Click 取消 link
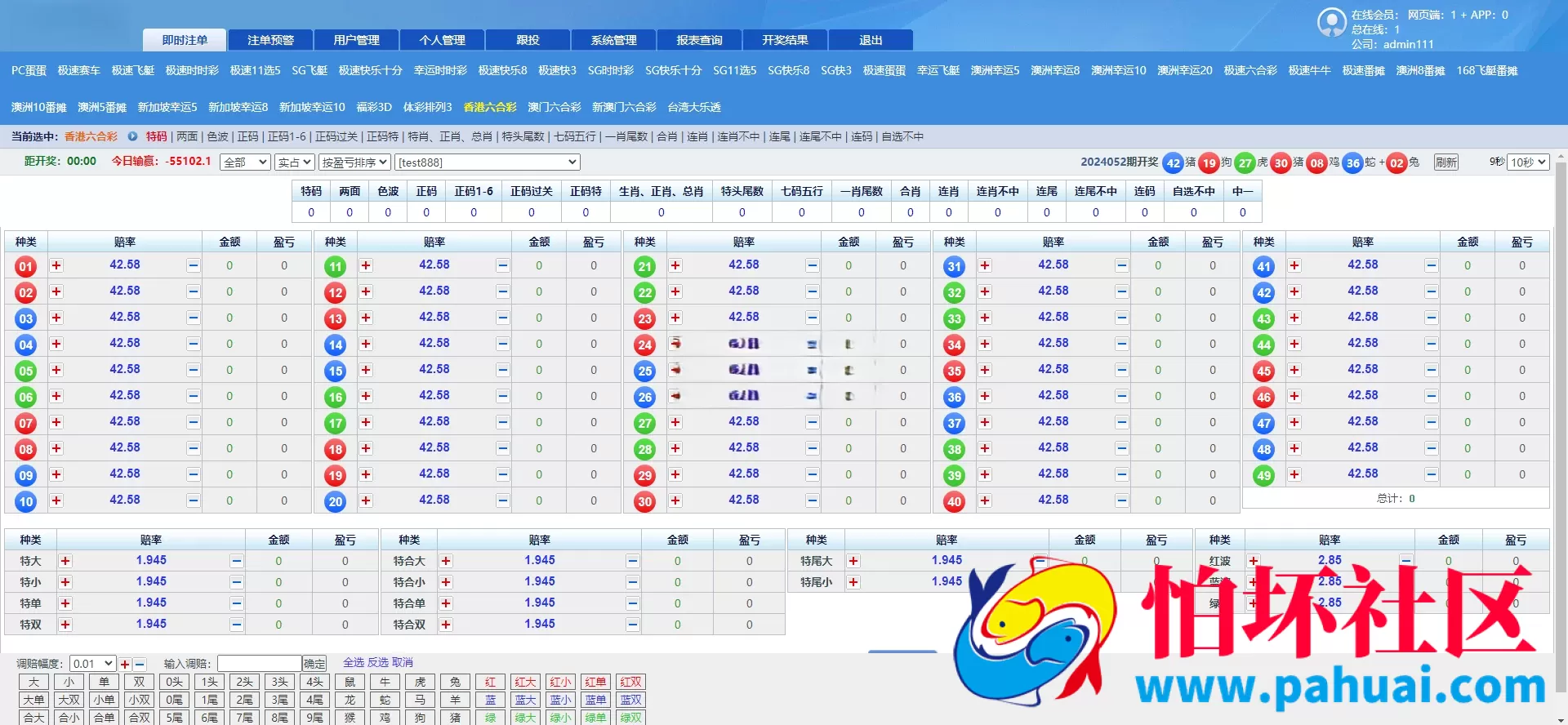The width and height of the screenshot is (1568, 725). (x=403, y=662)
